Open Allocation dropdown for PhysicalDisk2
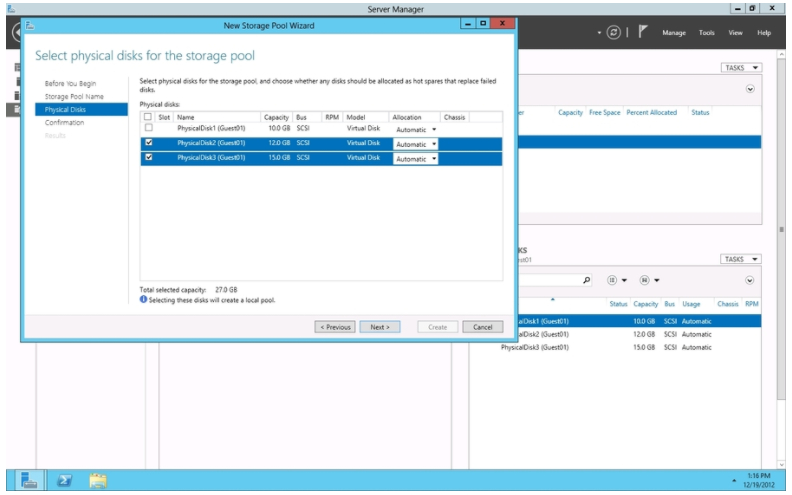792x495 pixels. 416,144
